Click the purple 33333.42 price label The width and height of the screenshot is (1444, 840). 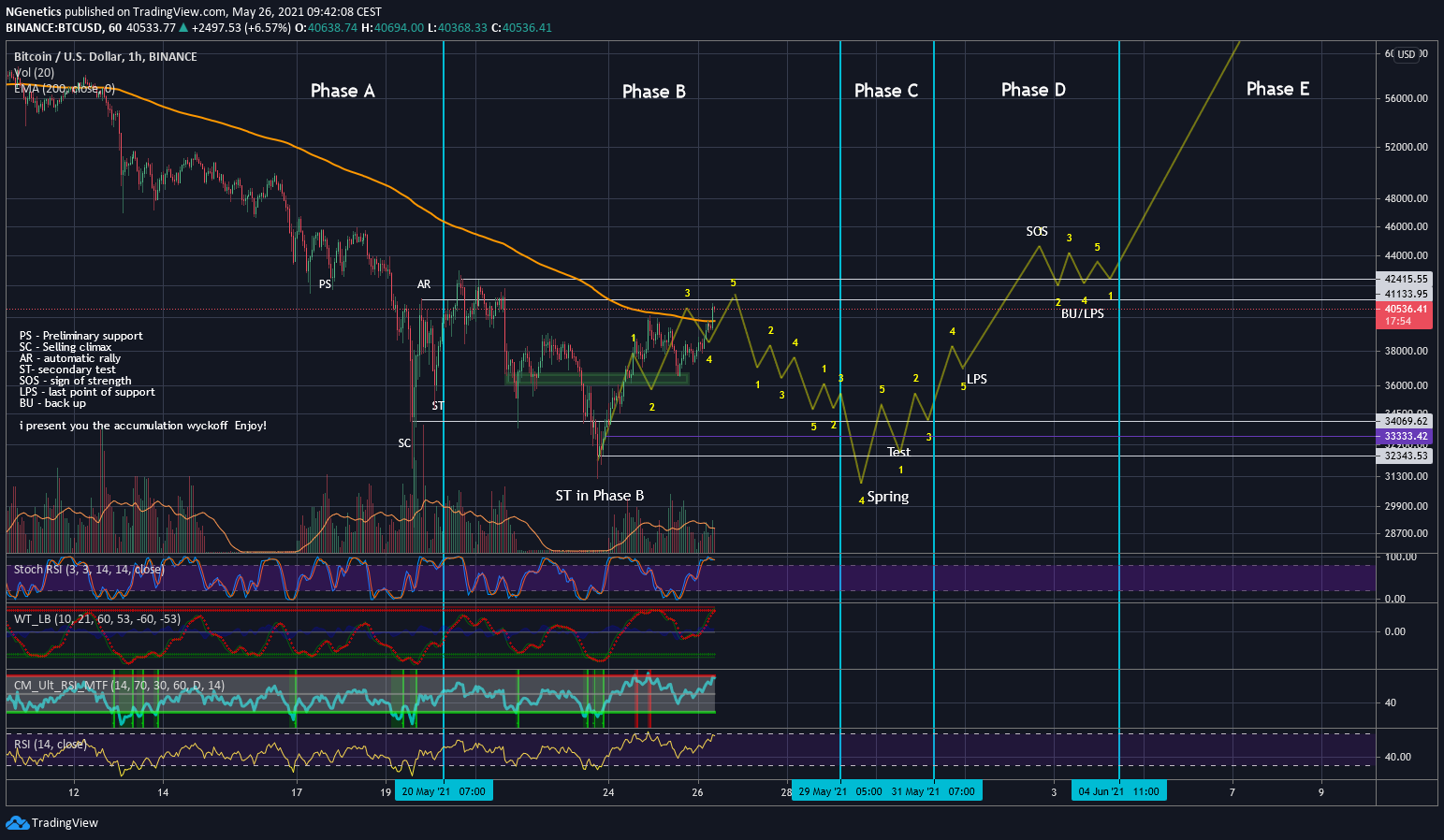click(1404, 436)
